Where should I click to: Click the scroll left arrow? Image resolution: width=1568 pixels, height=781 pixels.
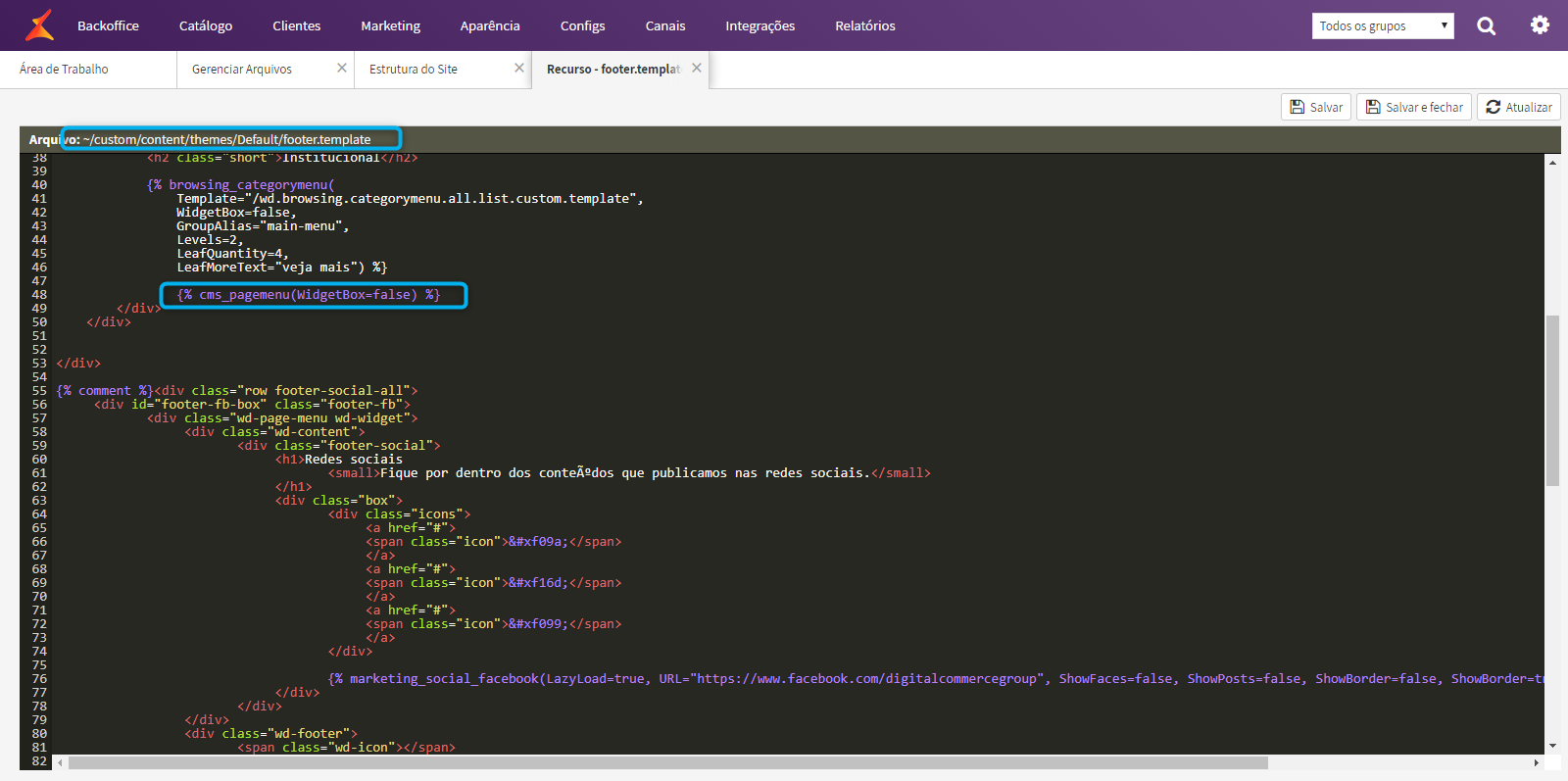point(61,762)
